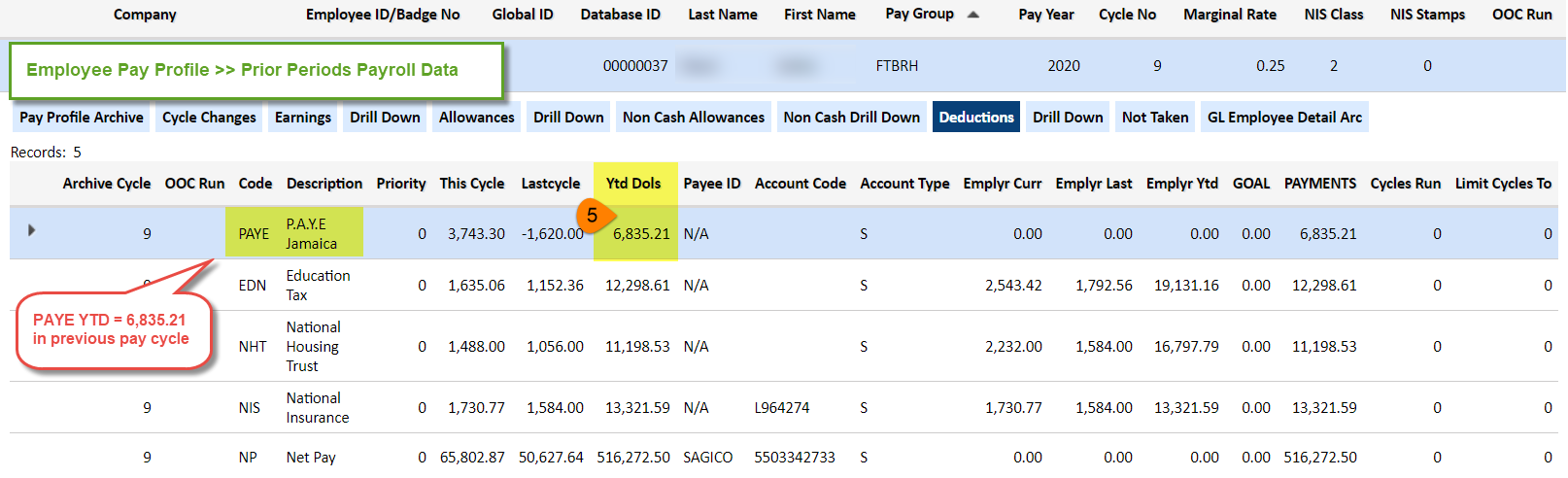Click the Cycle No column header
The width and height of the screenshot is (1568, 478).
point(1127,15)
